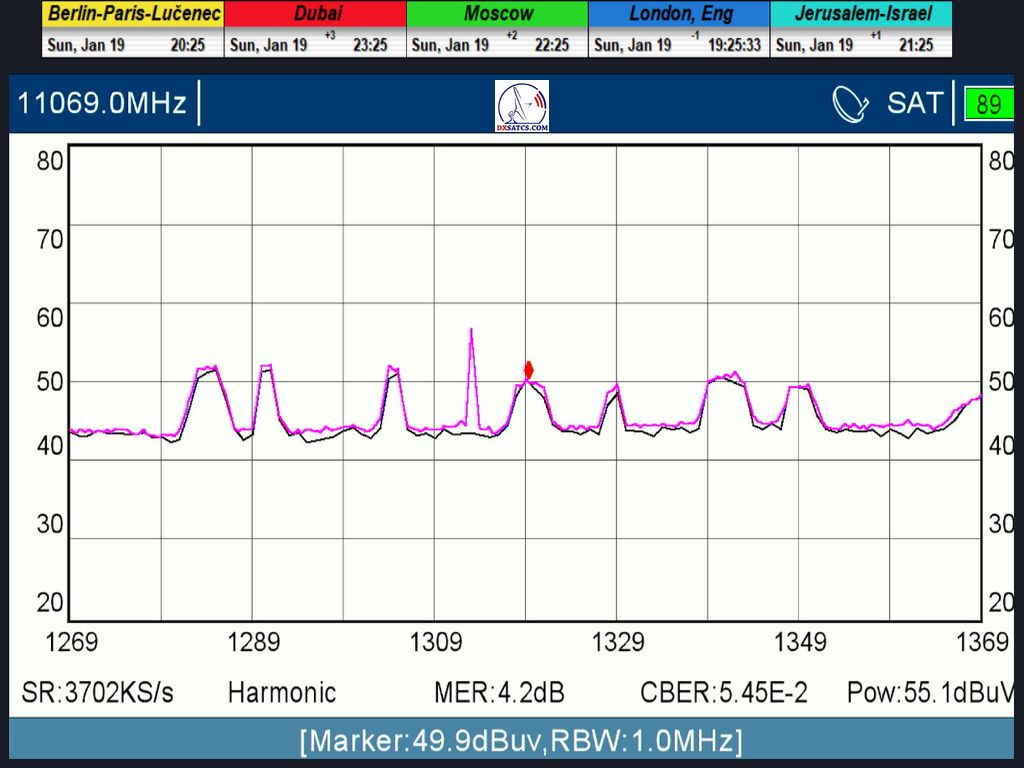
Task: Click the 1329 frequency axis label
Action: (x=617, y=642)
